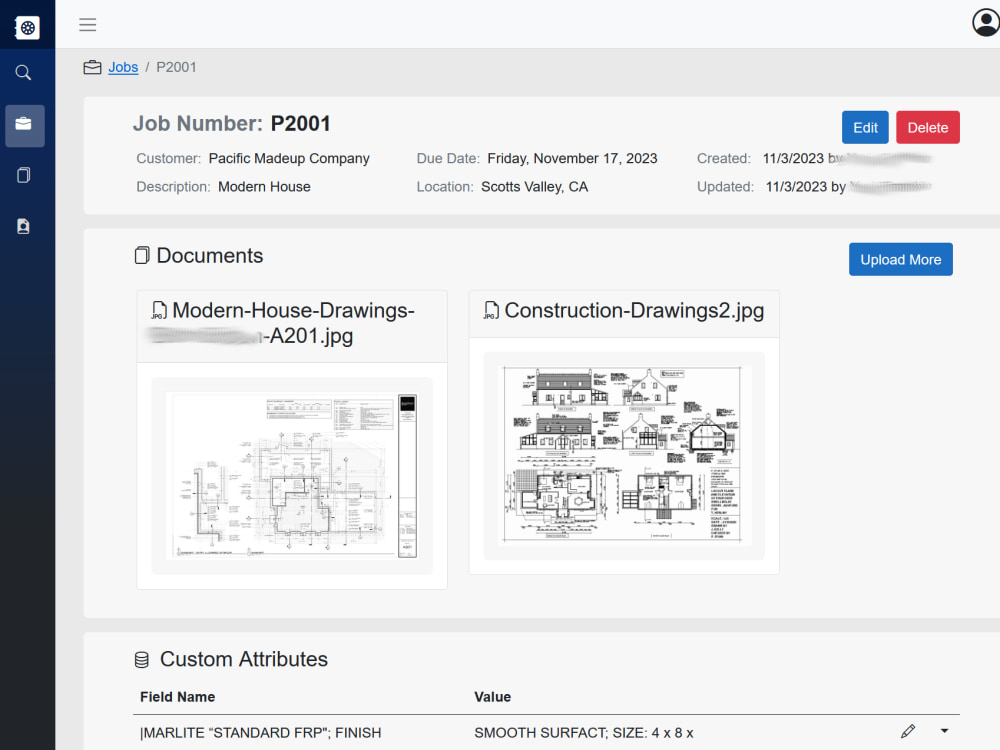This screenshot has height=750, width=1000.
Task: Click the folder icon beside the Jobs breadcrumb
Action: (x=91, y=66)
